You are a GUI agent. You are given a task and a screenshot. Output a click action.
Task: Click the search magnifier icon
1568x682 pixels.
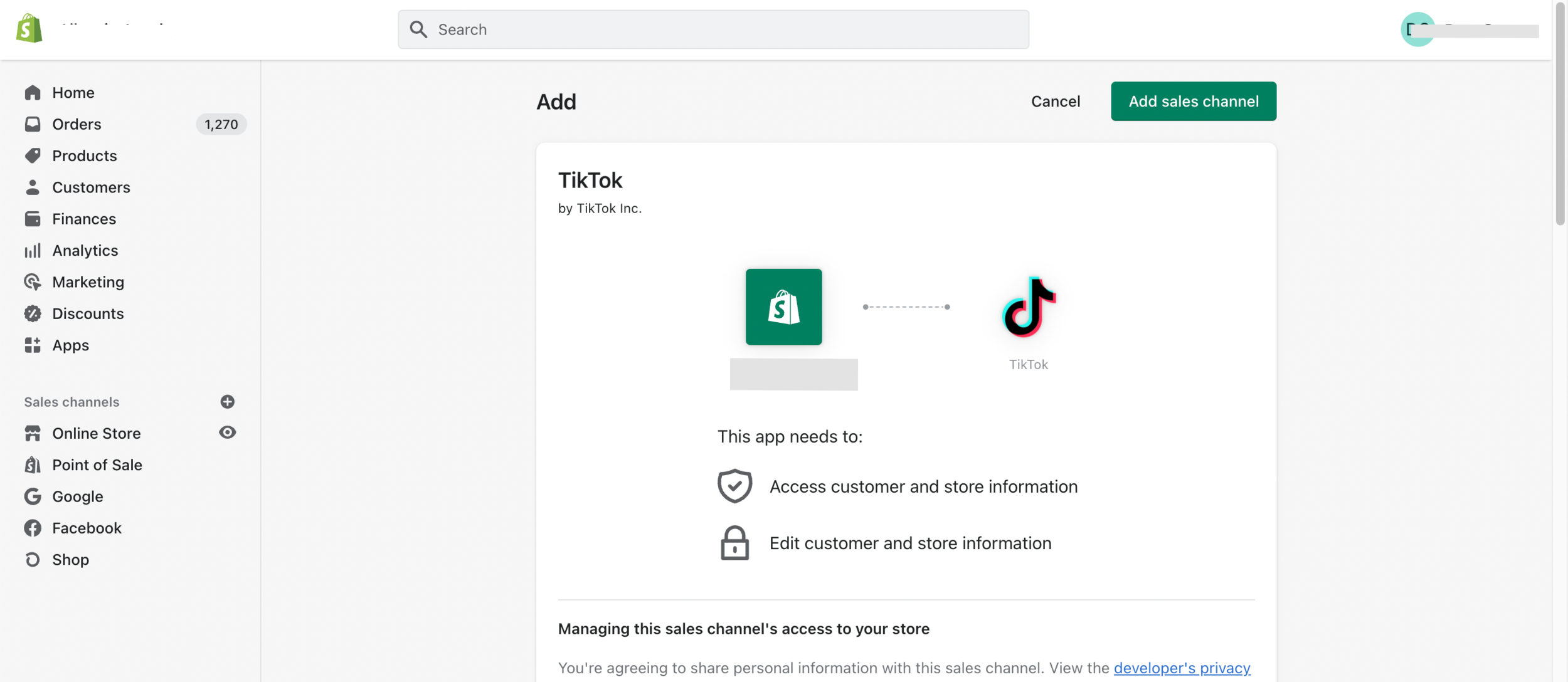[x=418, y=29]
